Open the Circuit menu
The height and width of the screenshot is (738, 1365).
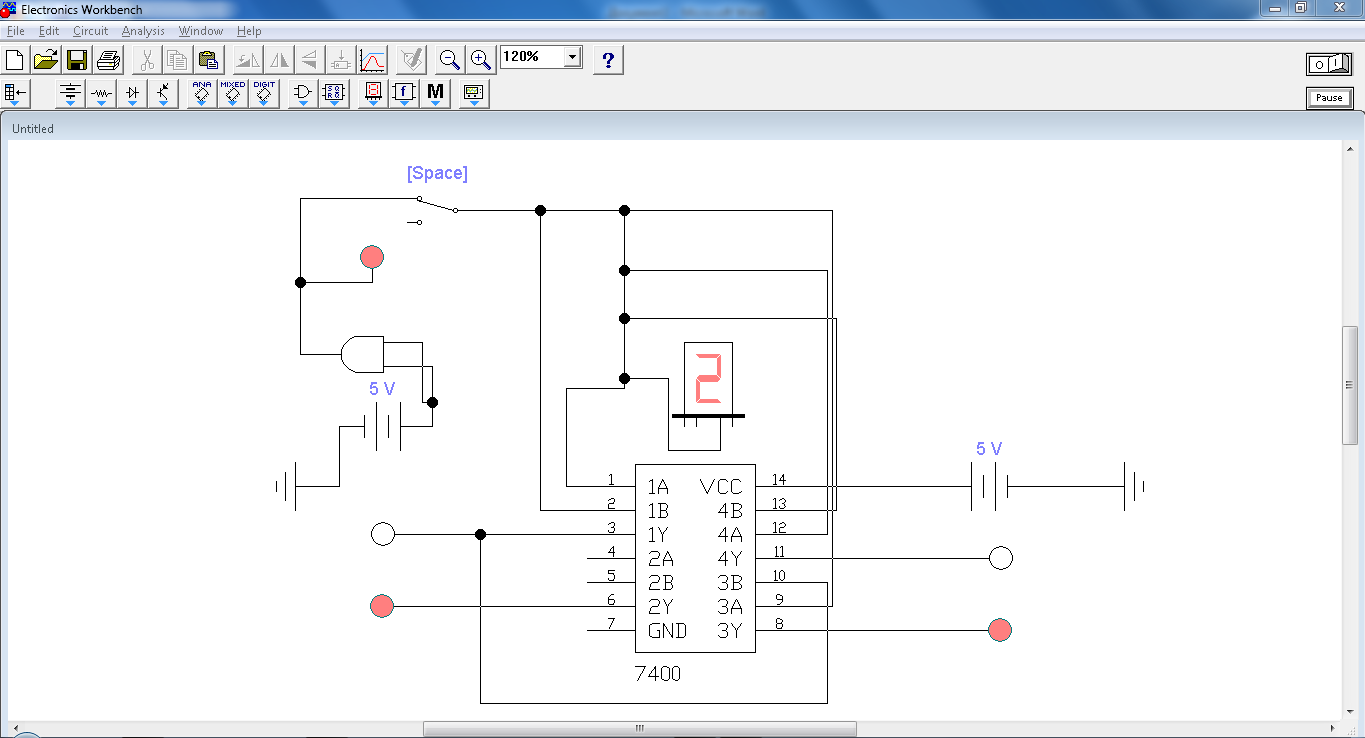tap(90, 31)
